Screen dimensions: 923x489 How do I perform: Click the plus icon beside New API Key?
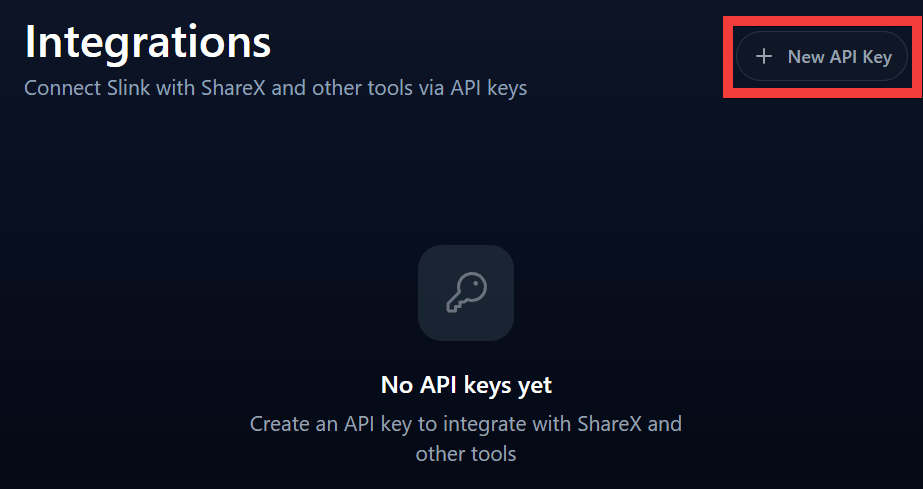(764, 57)
